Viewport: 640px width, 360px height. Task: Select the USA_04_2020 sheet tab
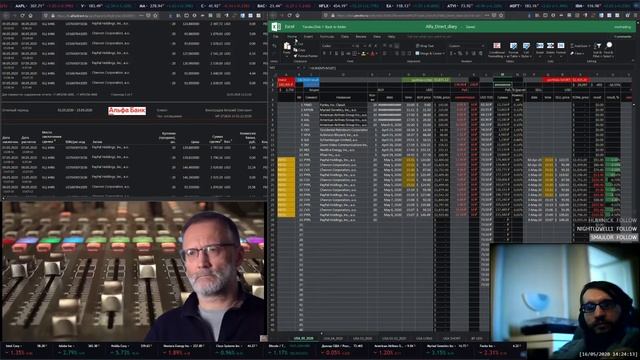(x=333, y=338)
